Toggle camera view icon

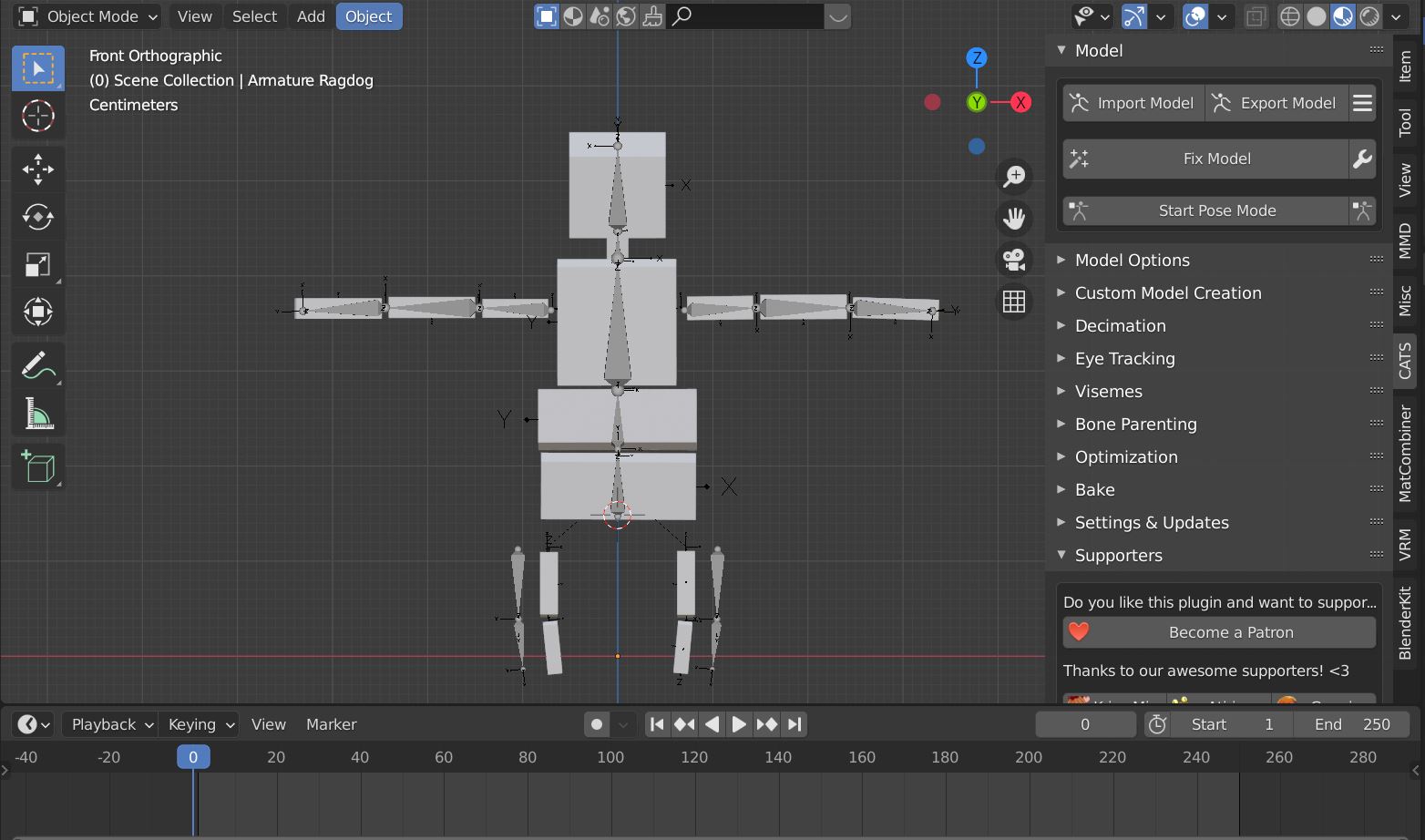tap(1014, 260)
